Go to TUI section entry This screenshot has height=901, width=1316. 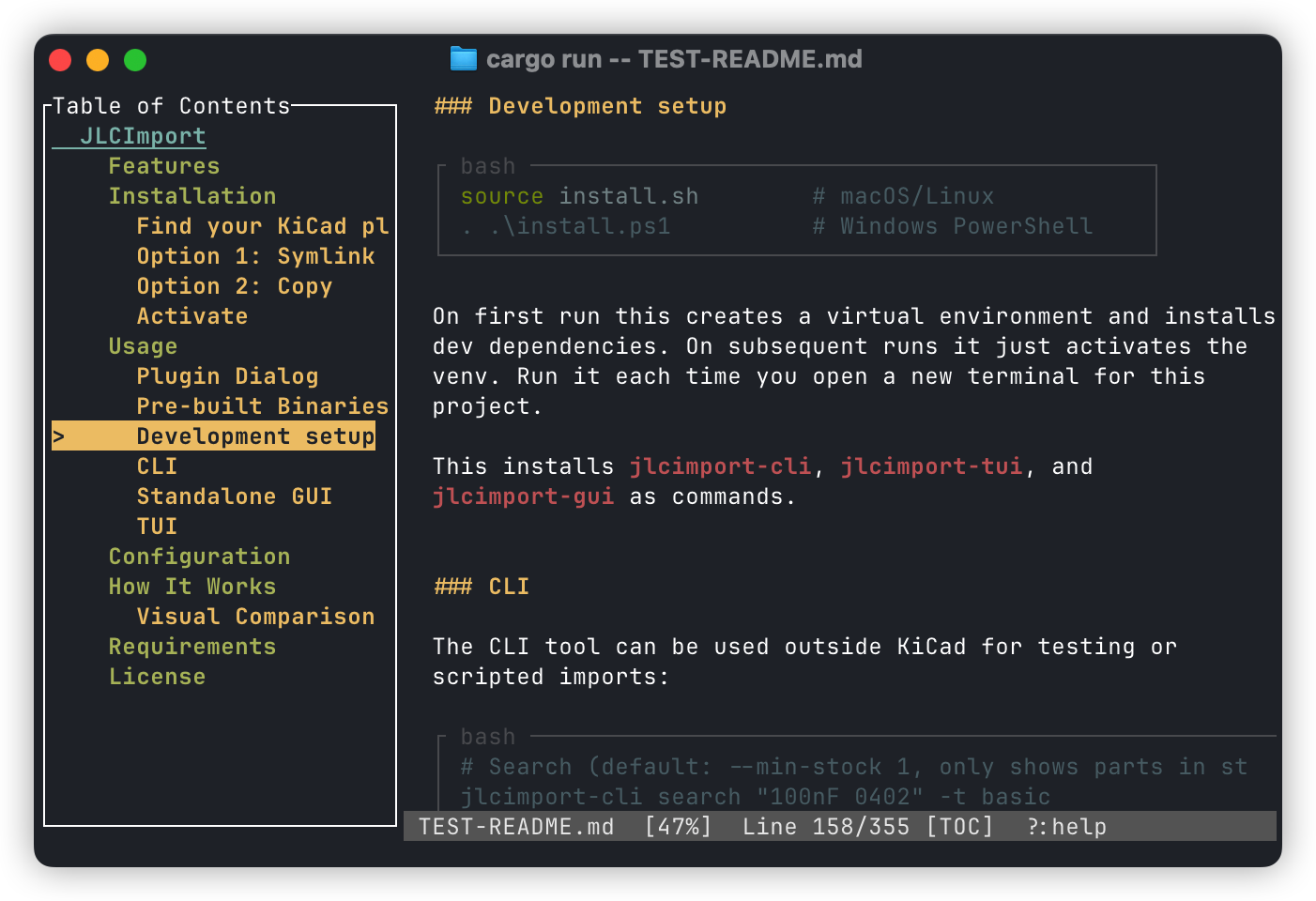click(x=157, y=527)
